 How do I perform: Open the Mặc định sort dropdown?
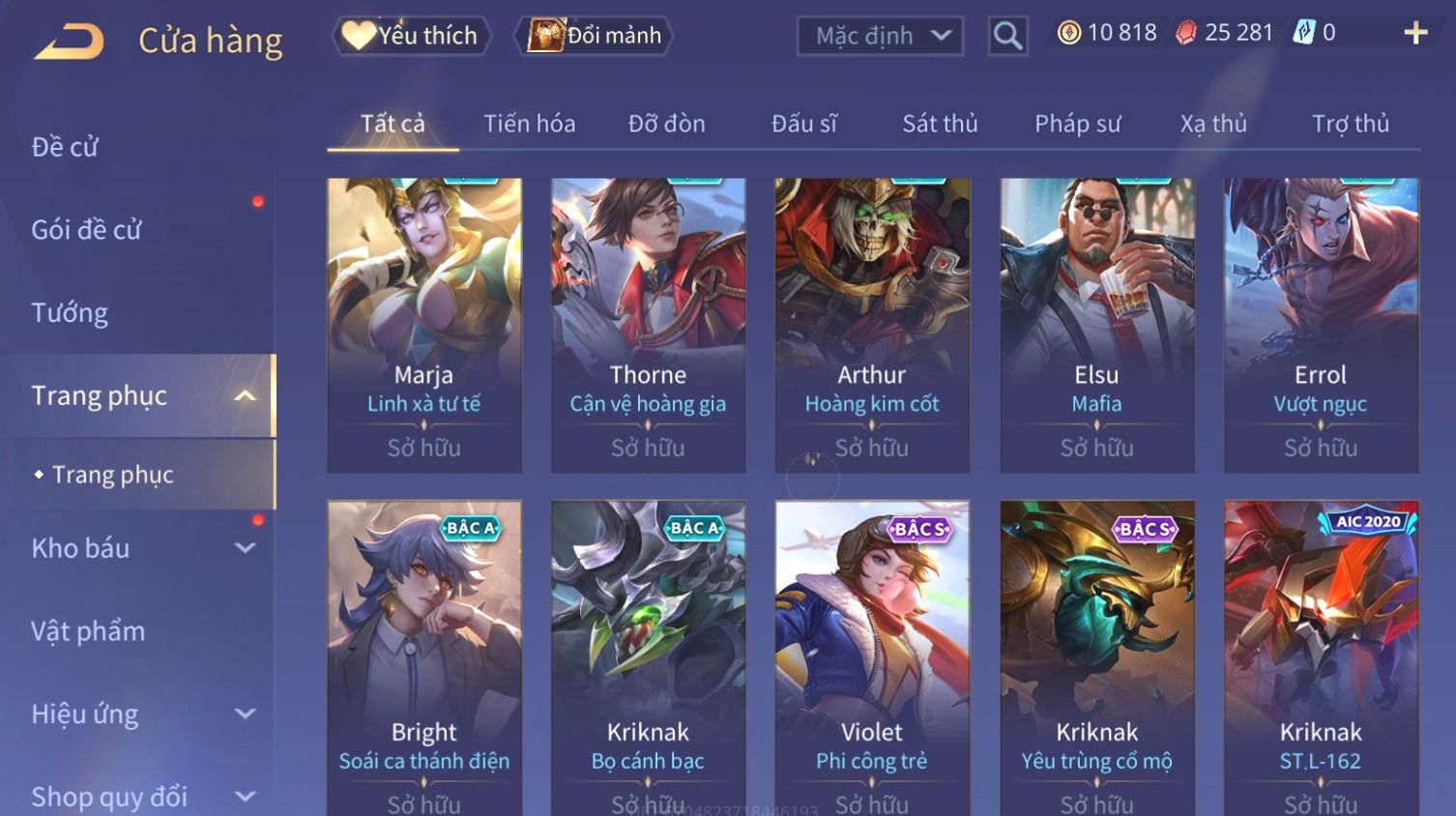[x=880, y=36]
